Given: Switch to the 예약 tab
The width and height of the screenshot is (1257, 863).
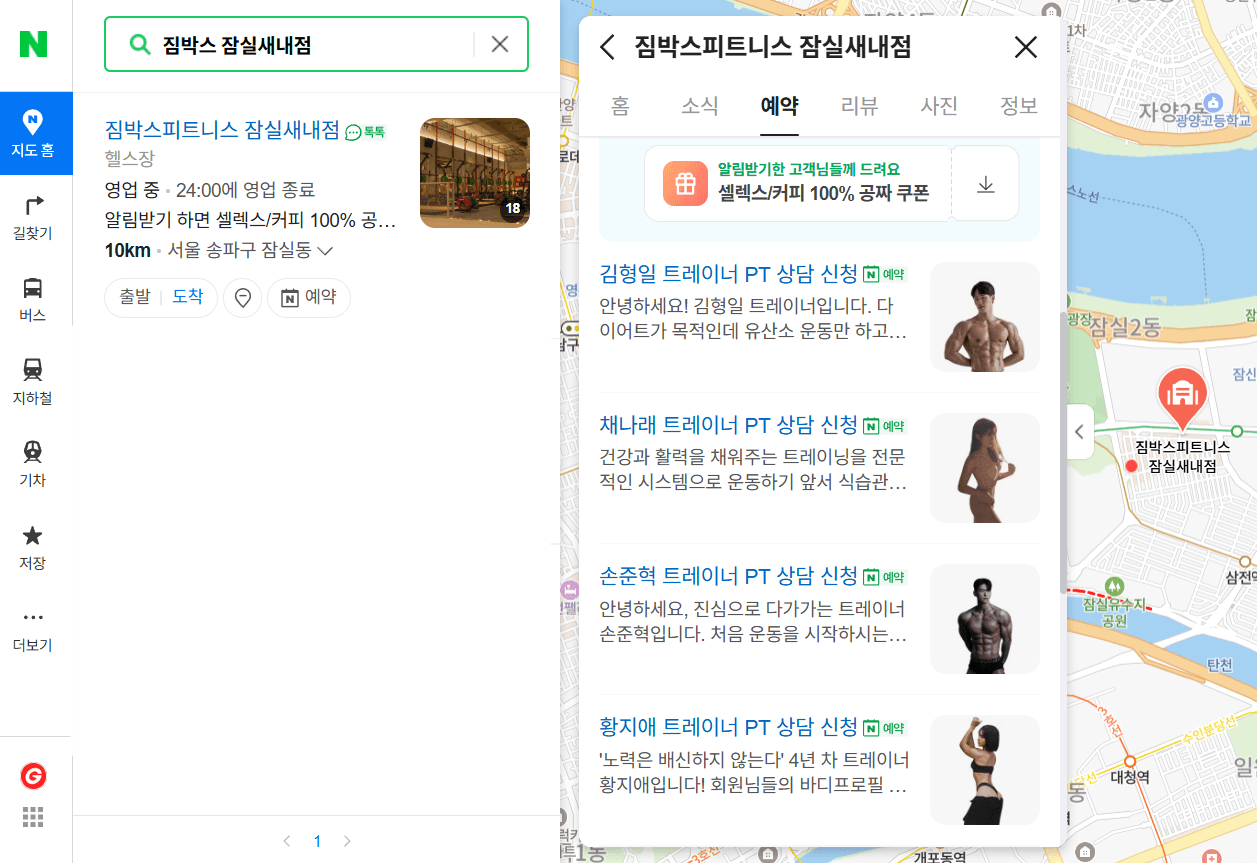Looking at the screenshot, I should click(779, 106).
